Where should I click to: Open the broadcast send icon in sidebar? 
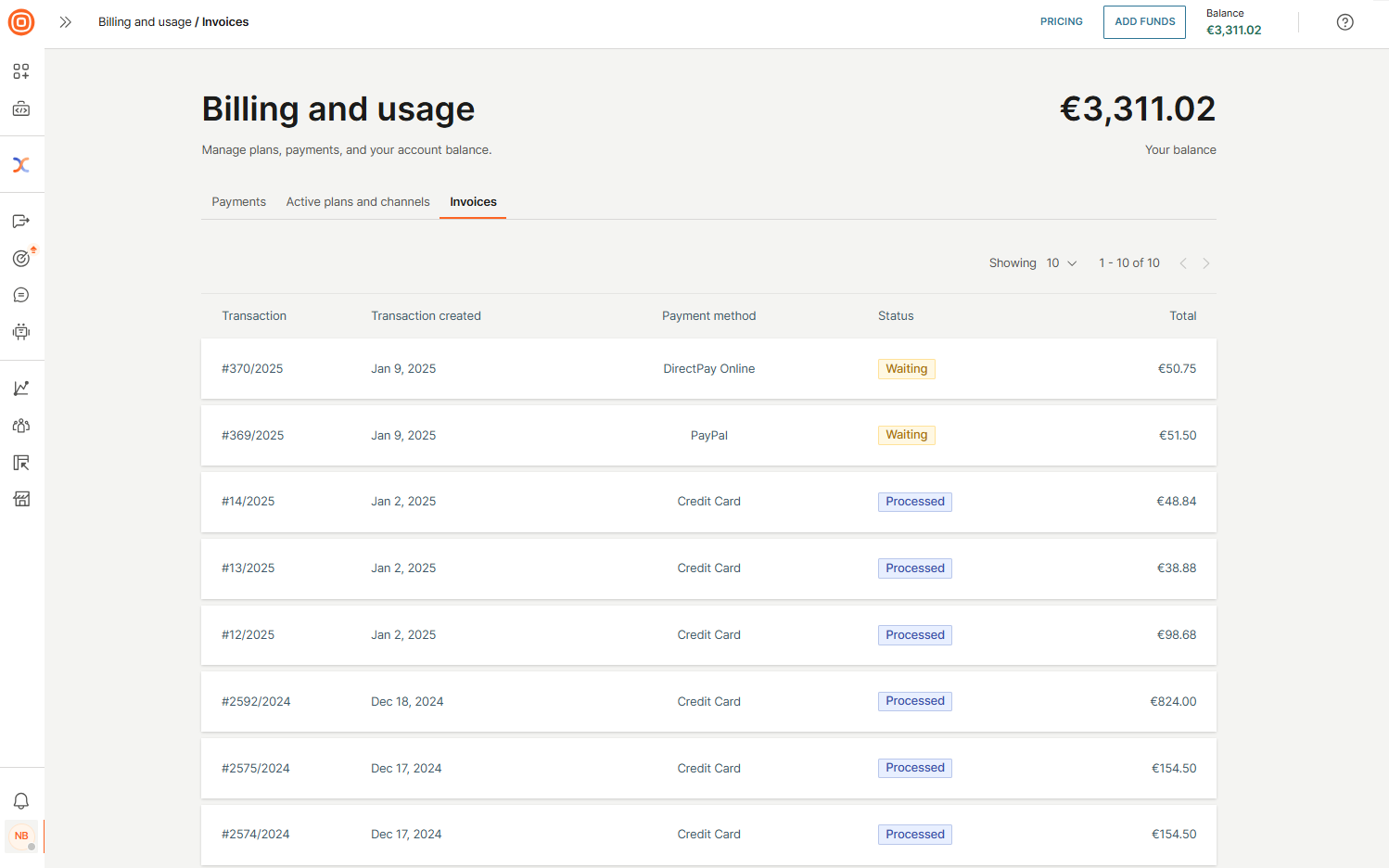click(x=21, y=221)
